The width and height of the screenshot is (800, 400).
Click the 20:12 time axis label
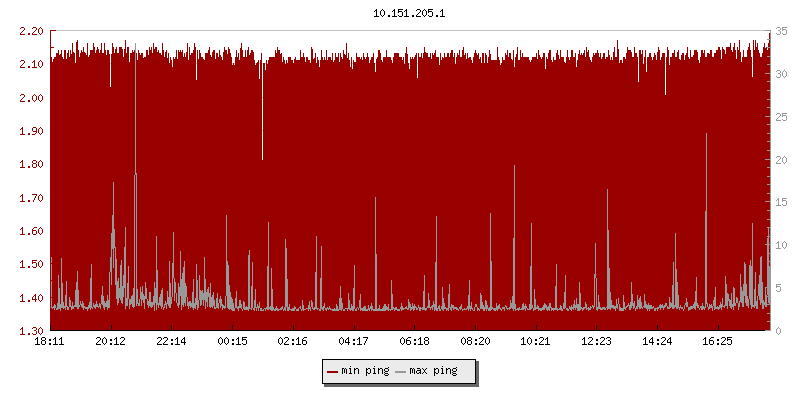(111, 341)
